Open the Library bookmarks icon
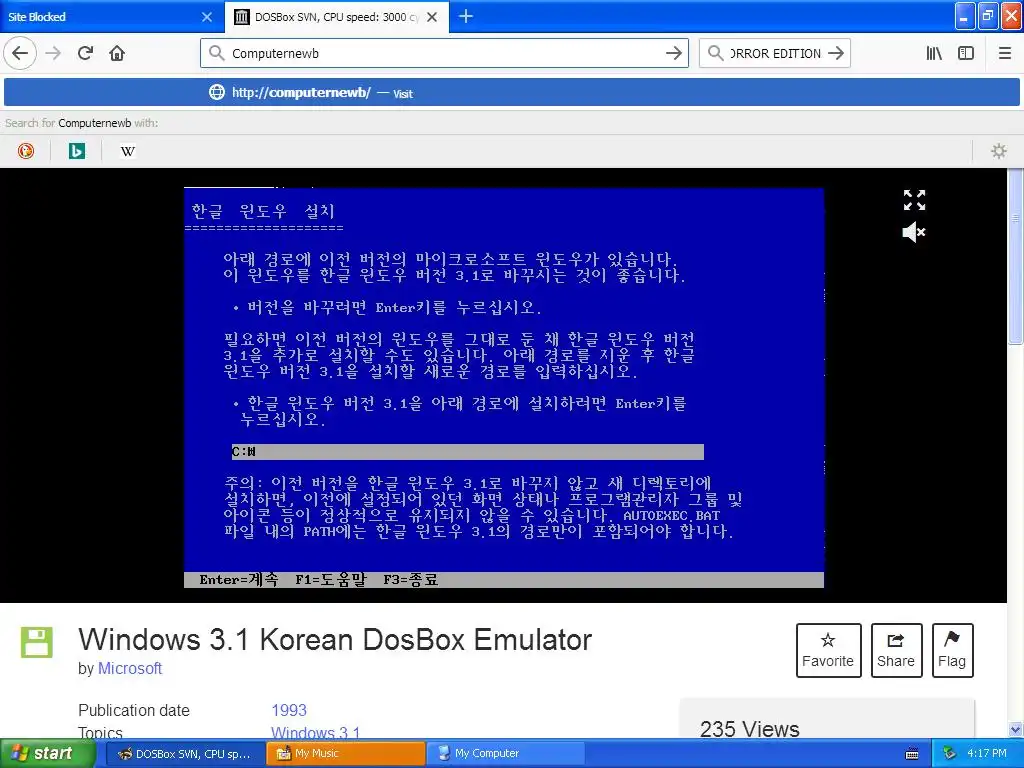This screenshot has width=1024, height=768. pyautogui.click(x=934, y=53)
